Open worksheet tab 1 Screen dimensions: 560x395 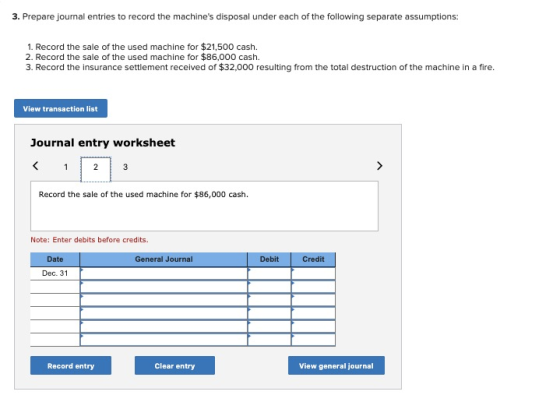point(66,167)
